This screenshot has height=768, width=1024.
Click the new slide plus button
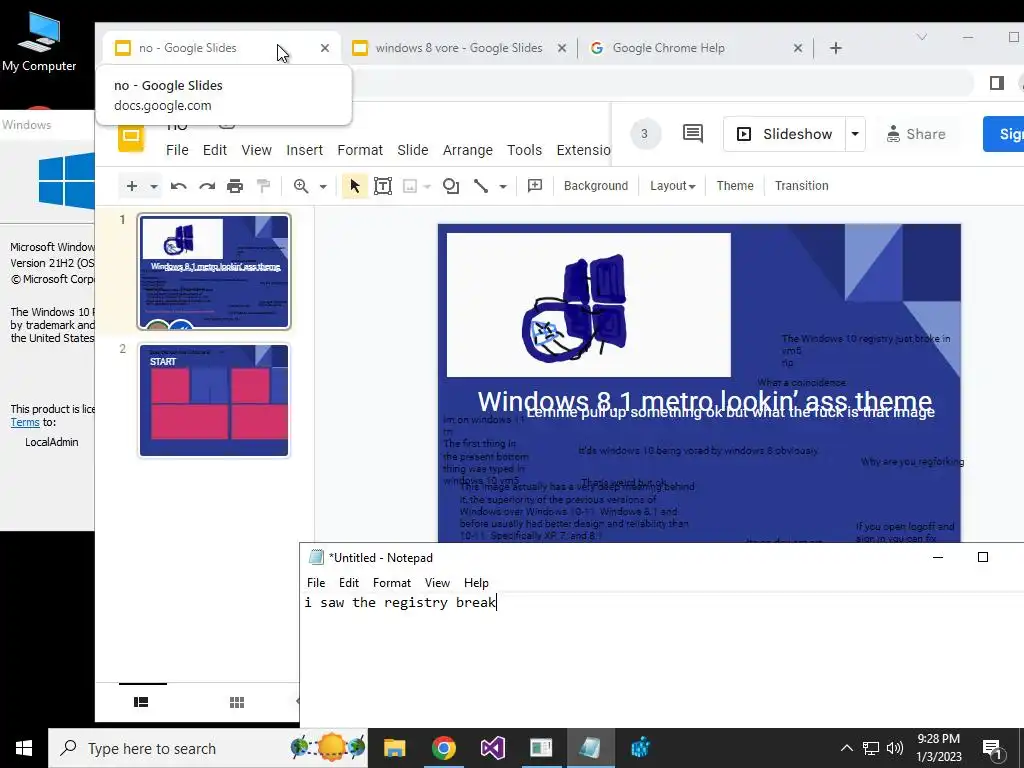(x=131, y=186)
